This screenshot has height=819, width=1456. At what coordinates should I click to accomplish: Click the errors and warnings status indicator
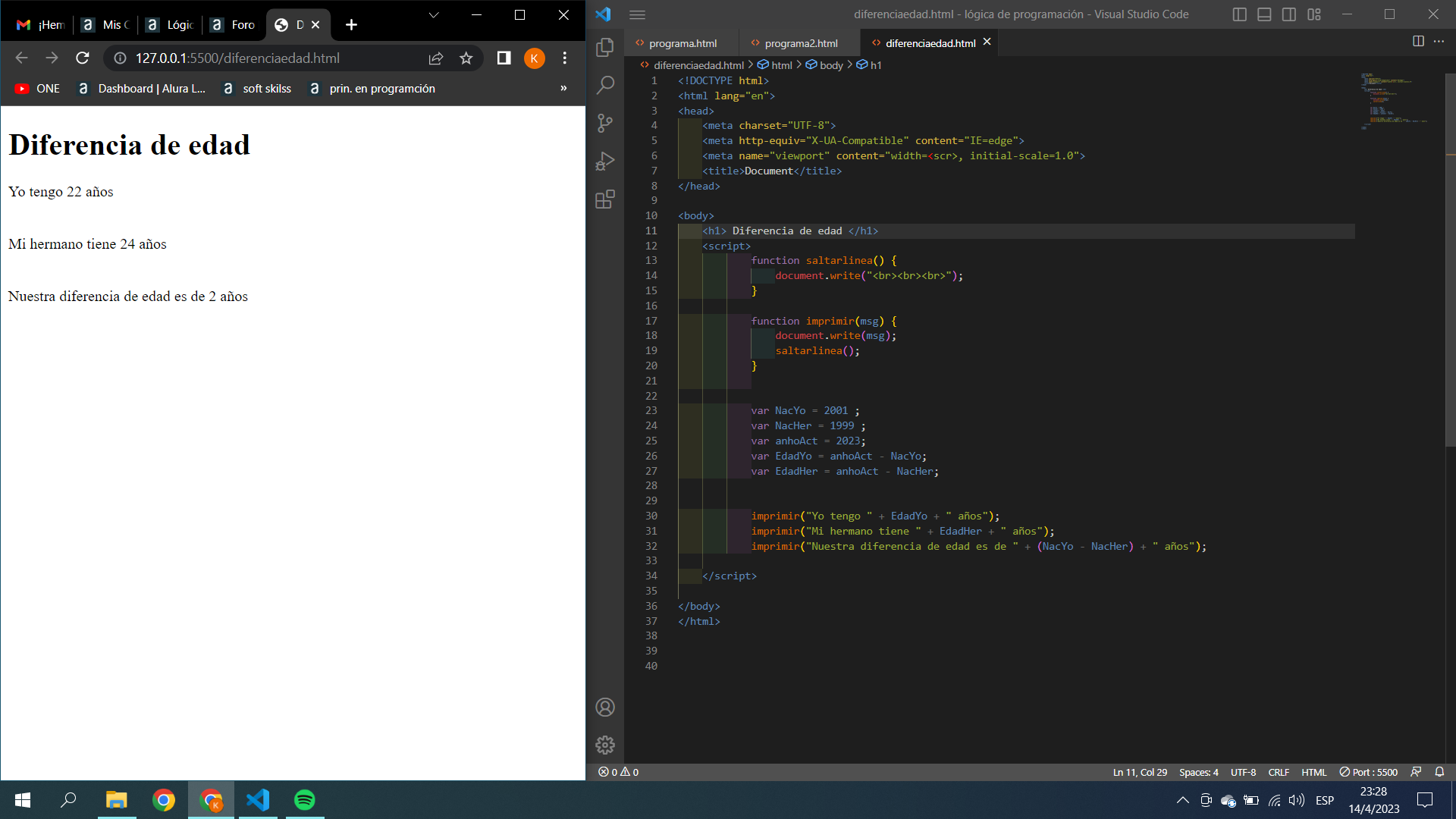click(619, 772)
